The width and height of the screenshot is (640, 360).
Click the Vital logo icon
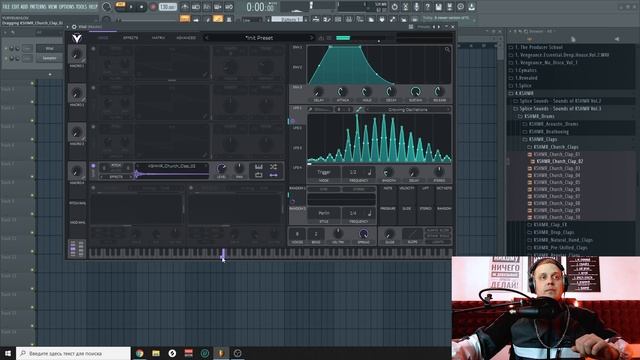(x=77, y=38)
